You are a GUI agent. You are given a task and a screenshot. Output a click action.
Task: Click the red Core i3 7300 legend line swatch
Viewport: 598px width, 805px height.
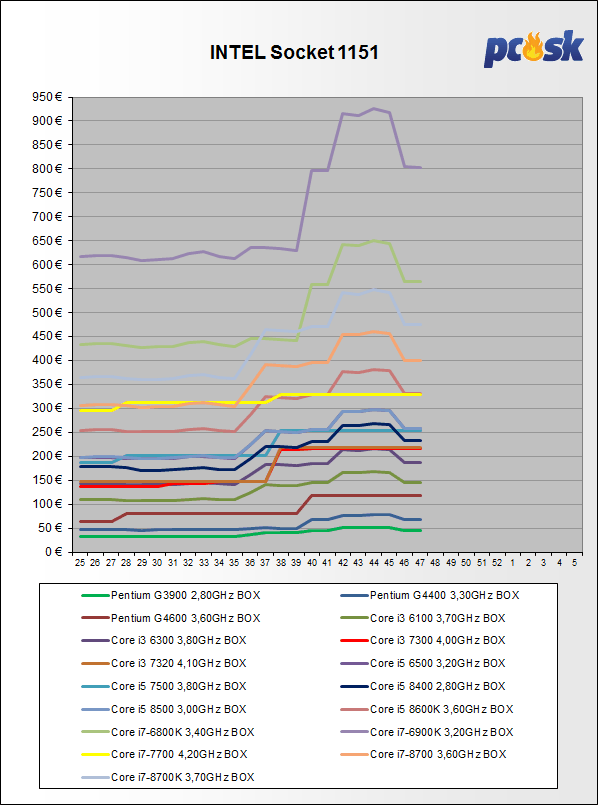[x=354, y=641]
